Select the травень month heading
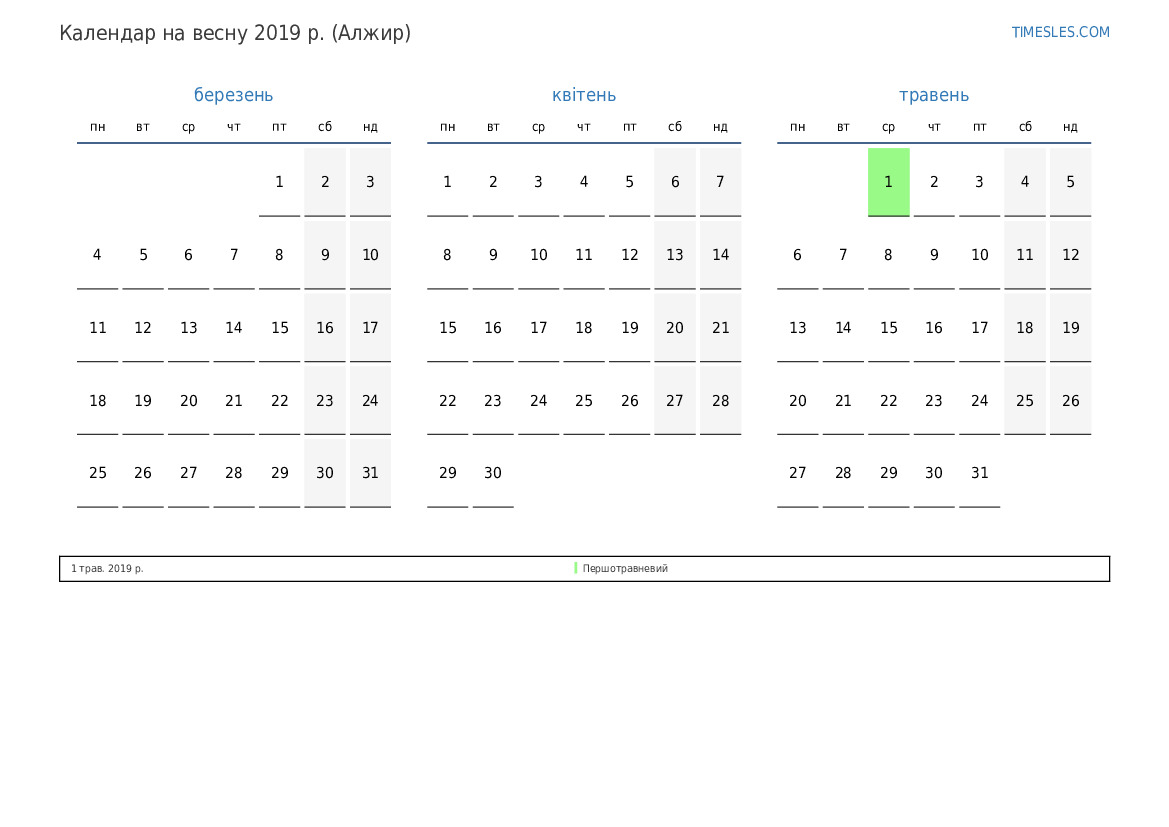The height and width of the screenshot is (827, 1169). tap(934, 95)
